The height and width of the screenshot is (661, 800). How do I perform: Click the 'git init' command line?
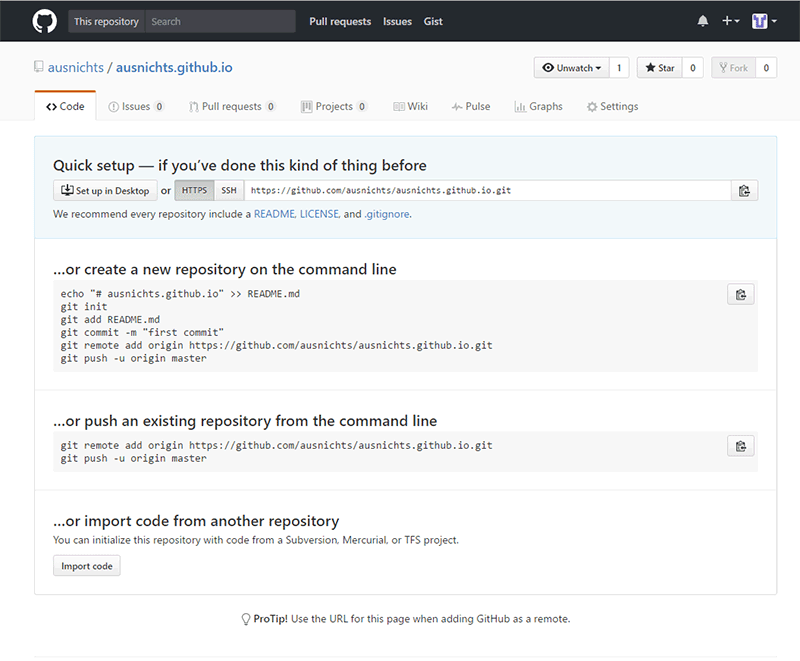coord(84,307)
